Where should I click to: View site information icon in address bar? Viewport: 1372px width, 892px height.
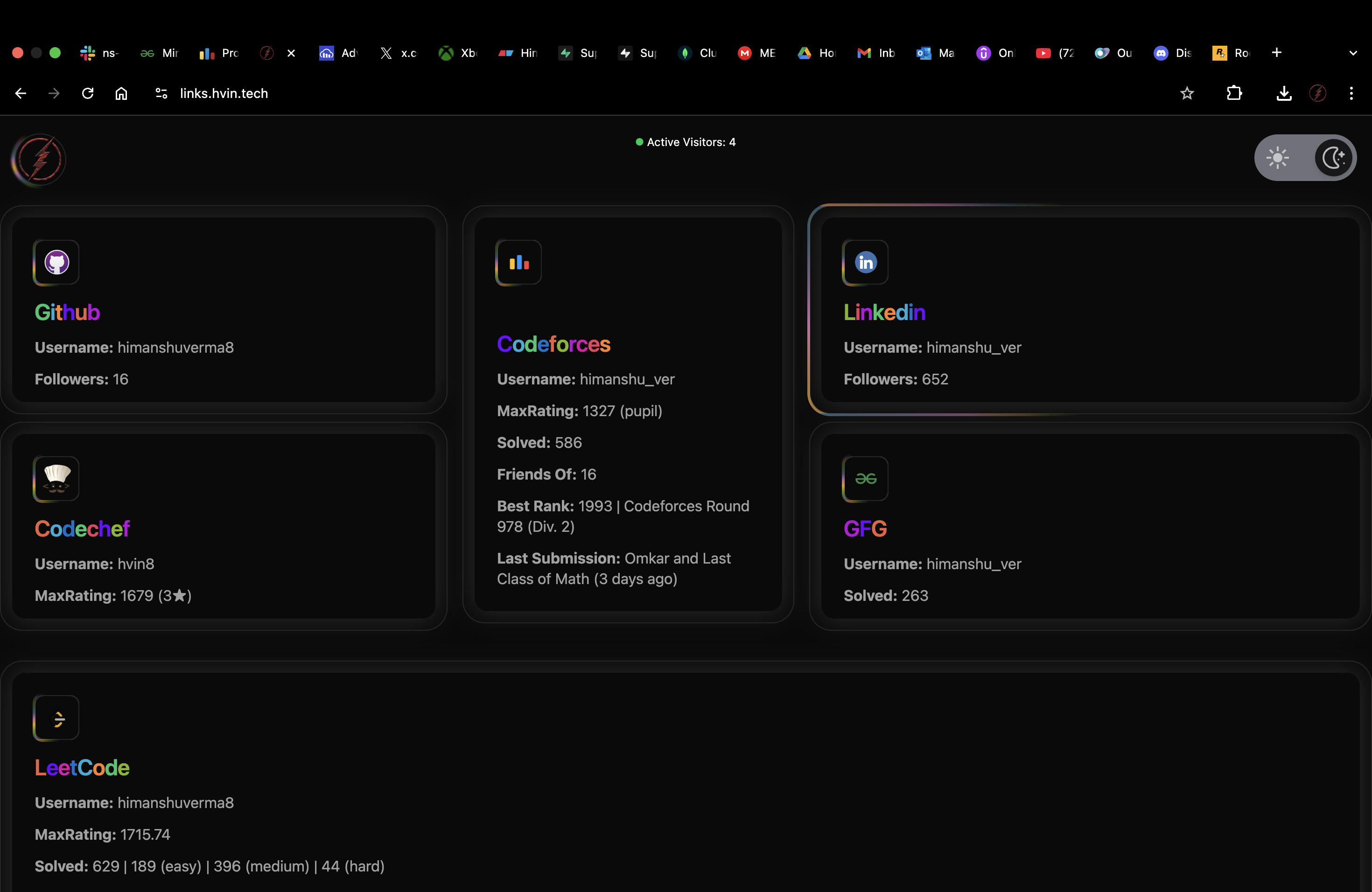click(x=161, y=93)
